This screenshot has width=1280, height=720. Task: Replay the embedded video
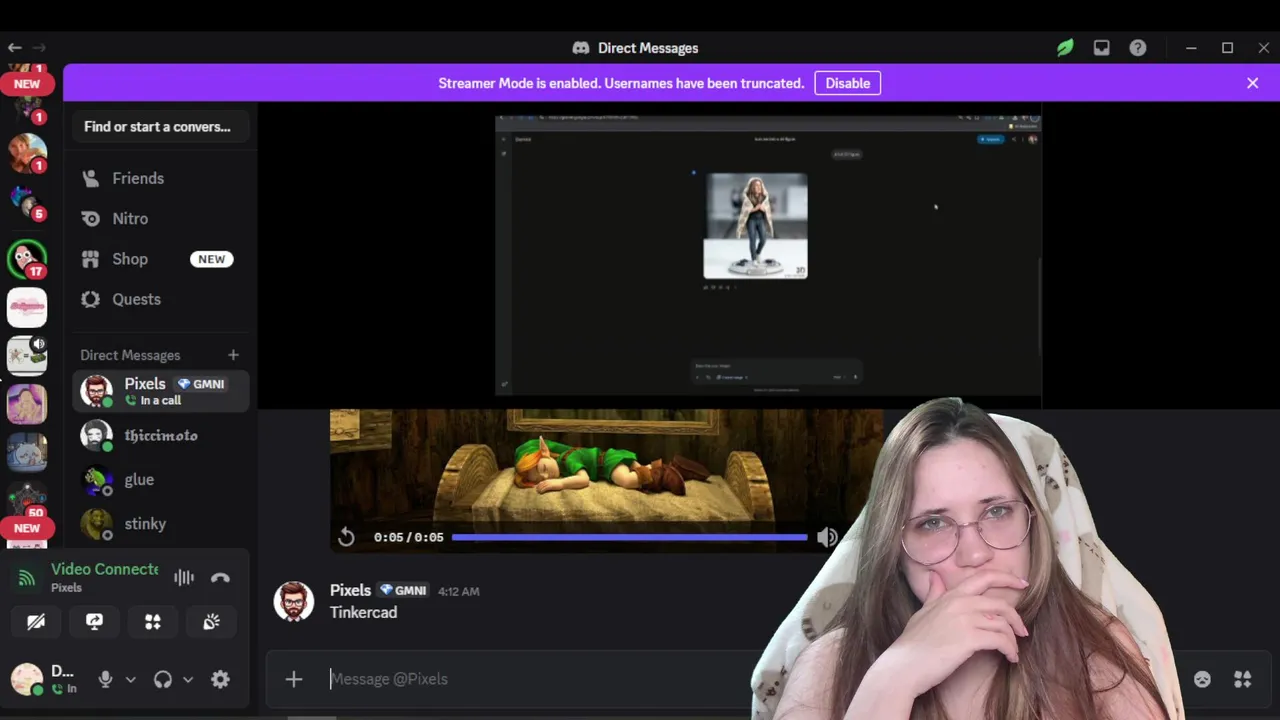tap(346, 537)
